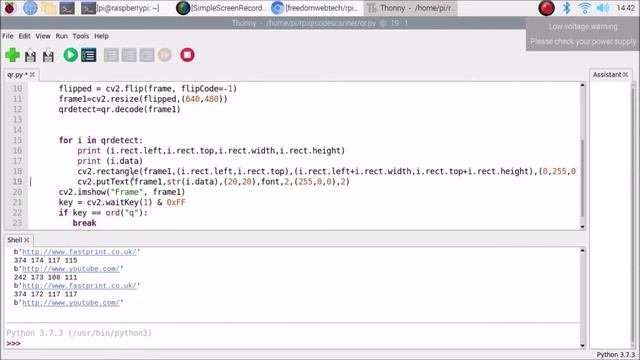Click line 10 cv2.flip code
The height and width of the screenshot is (360, 640).
point(148,89)
